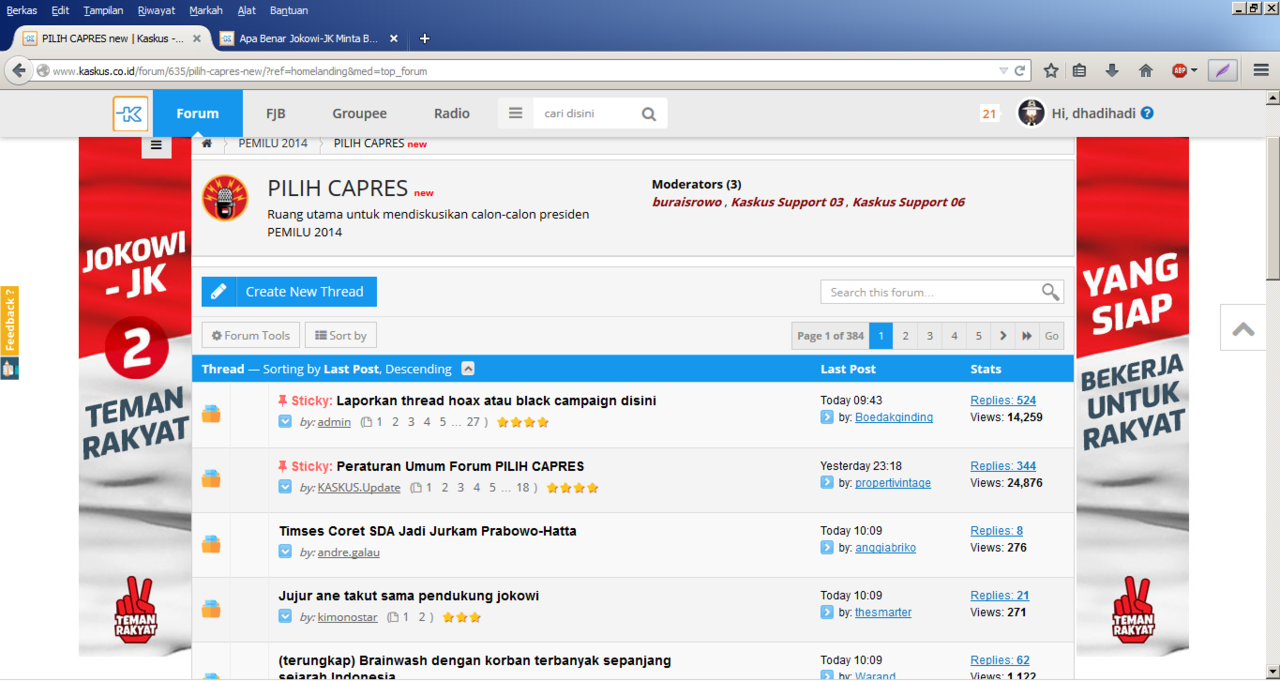Open the Berkas menu
This screenshot has height=681, width=1280.
coord(21,10)
